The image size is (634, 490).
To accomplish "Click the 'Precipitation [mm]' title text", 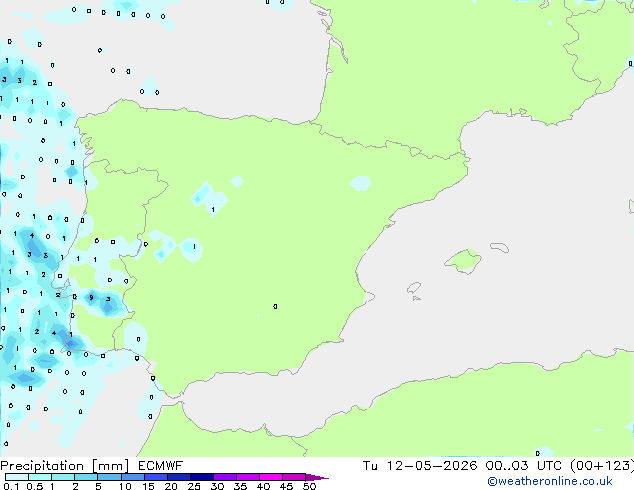I will (65, 466).
